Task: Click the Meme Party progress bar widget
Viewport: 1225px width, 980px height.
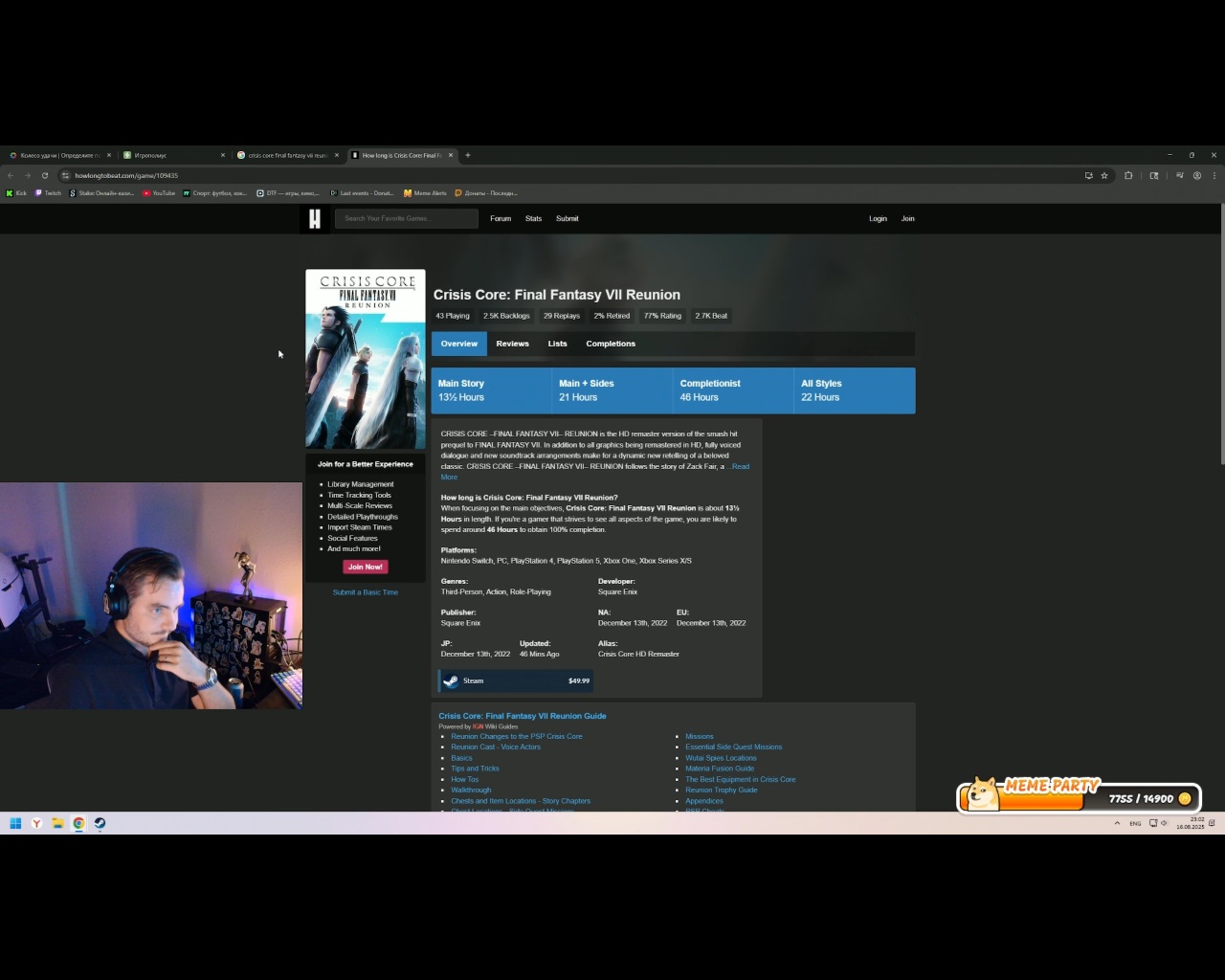Action: (1079, 795)
